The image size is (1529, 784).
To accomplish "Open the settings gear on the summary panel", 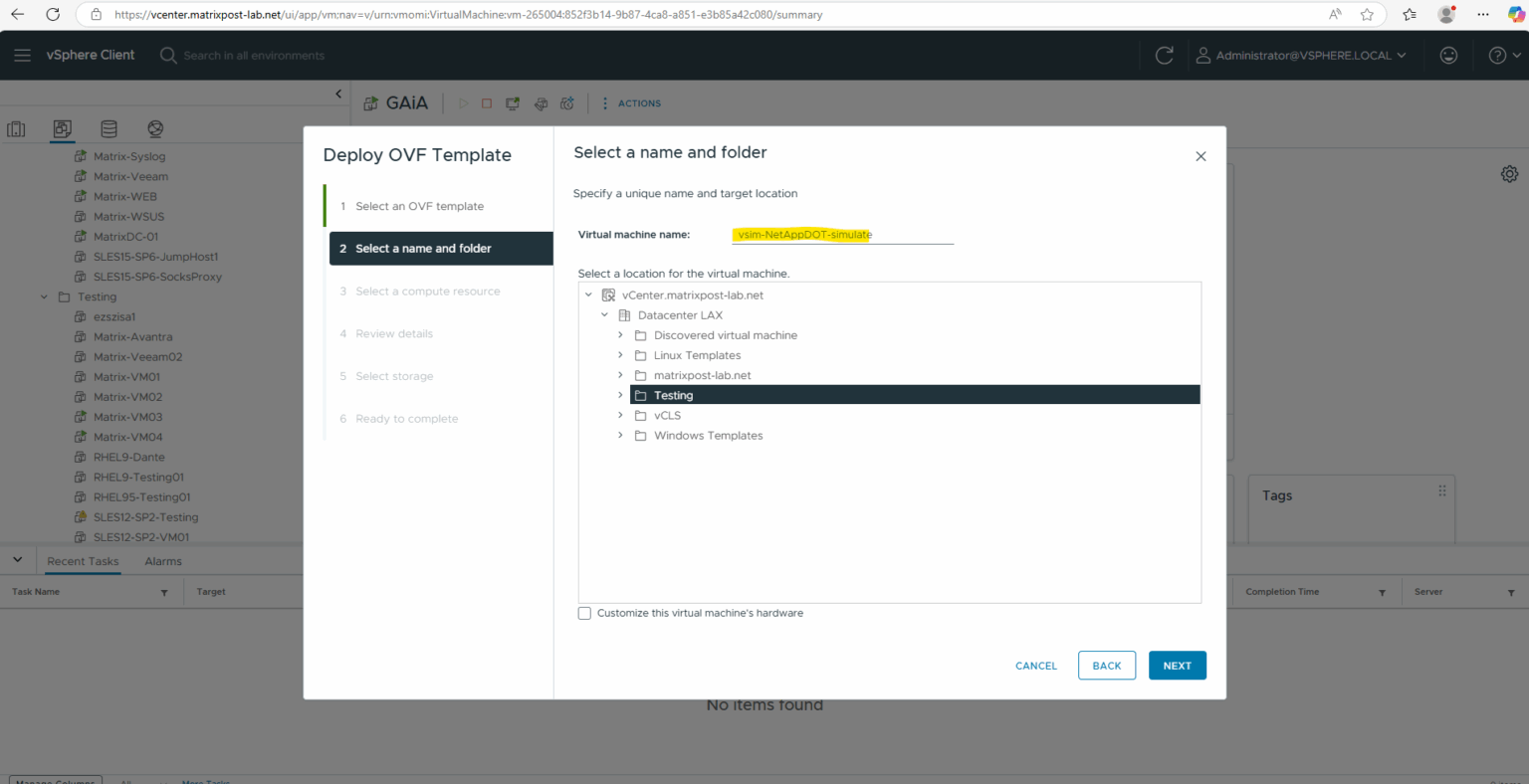I will [x=1509, y=173].
